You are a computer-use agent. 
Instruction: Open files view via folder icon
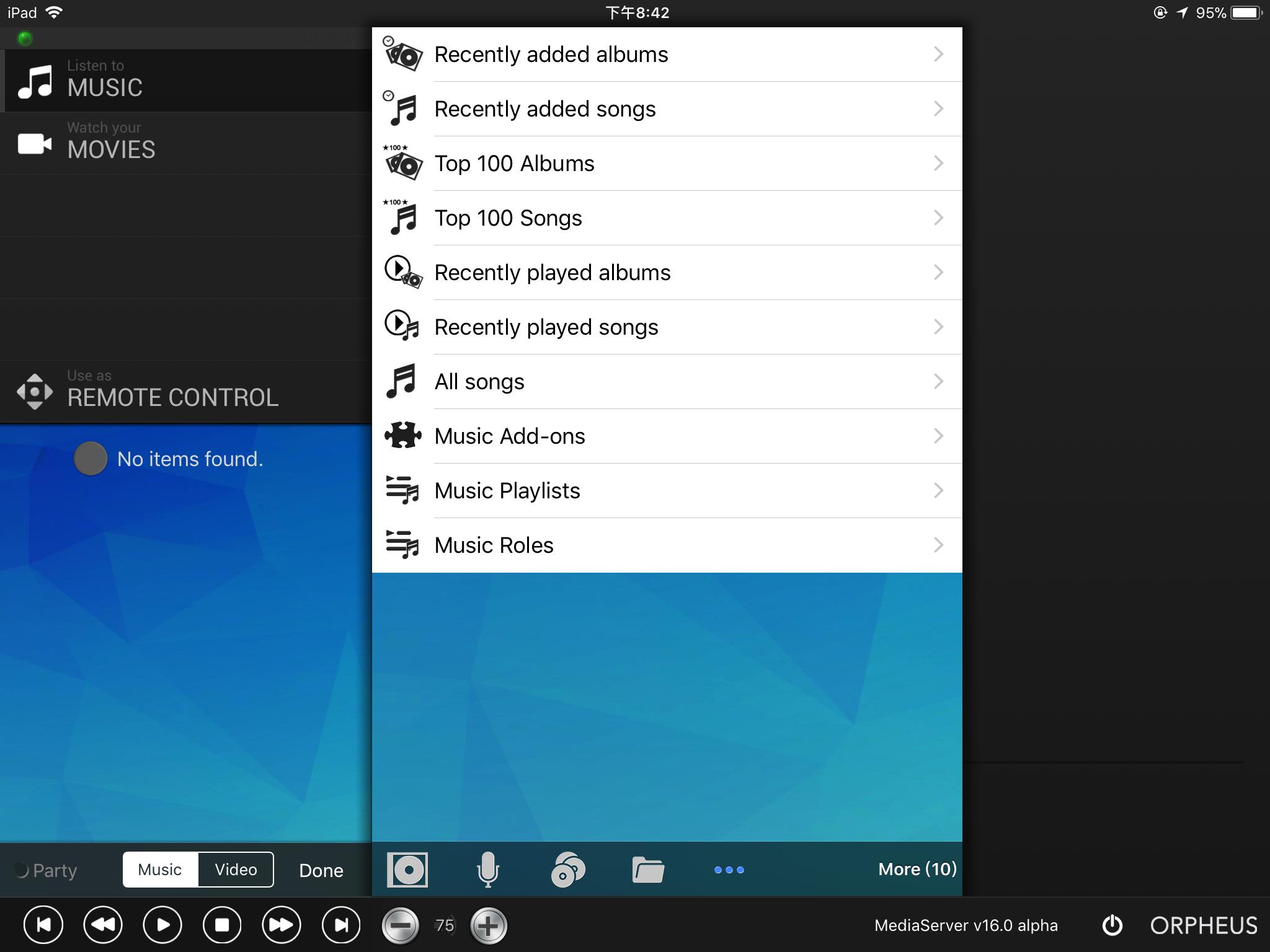(648, 870)
